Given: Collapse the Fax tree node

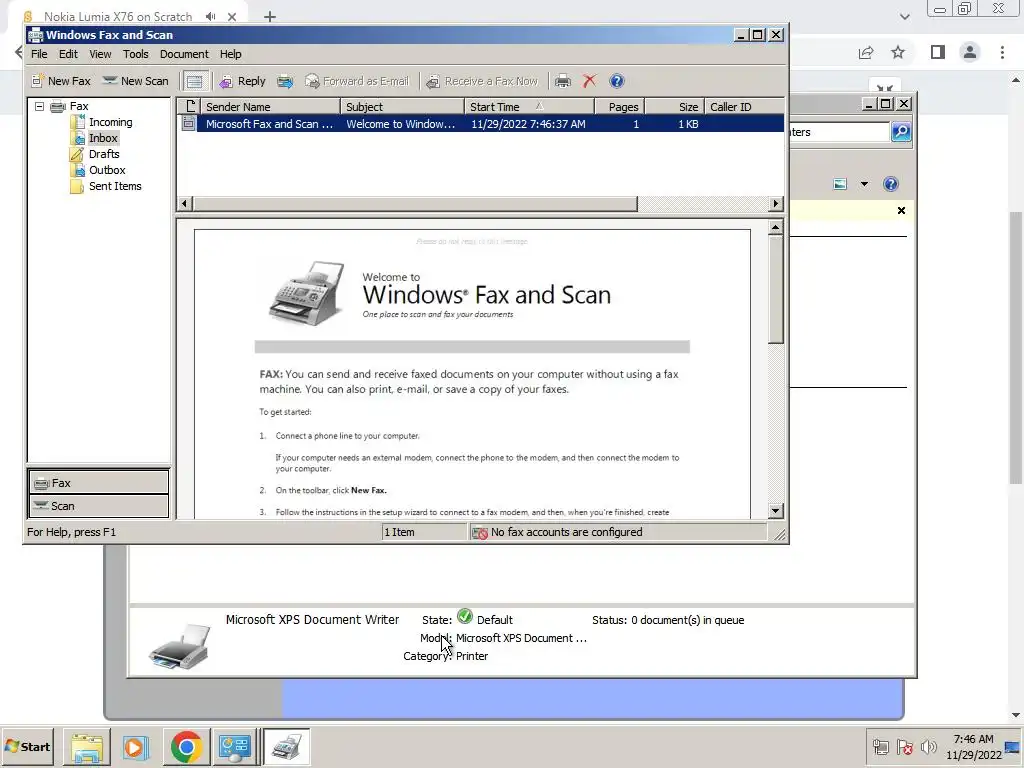Looking at the screenshot, I should pyautogui.click(x=39, y=106).
